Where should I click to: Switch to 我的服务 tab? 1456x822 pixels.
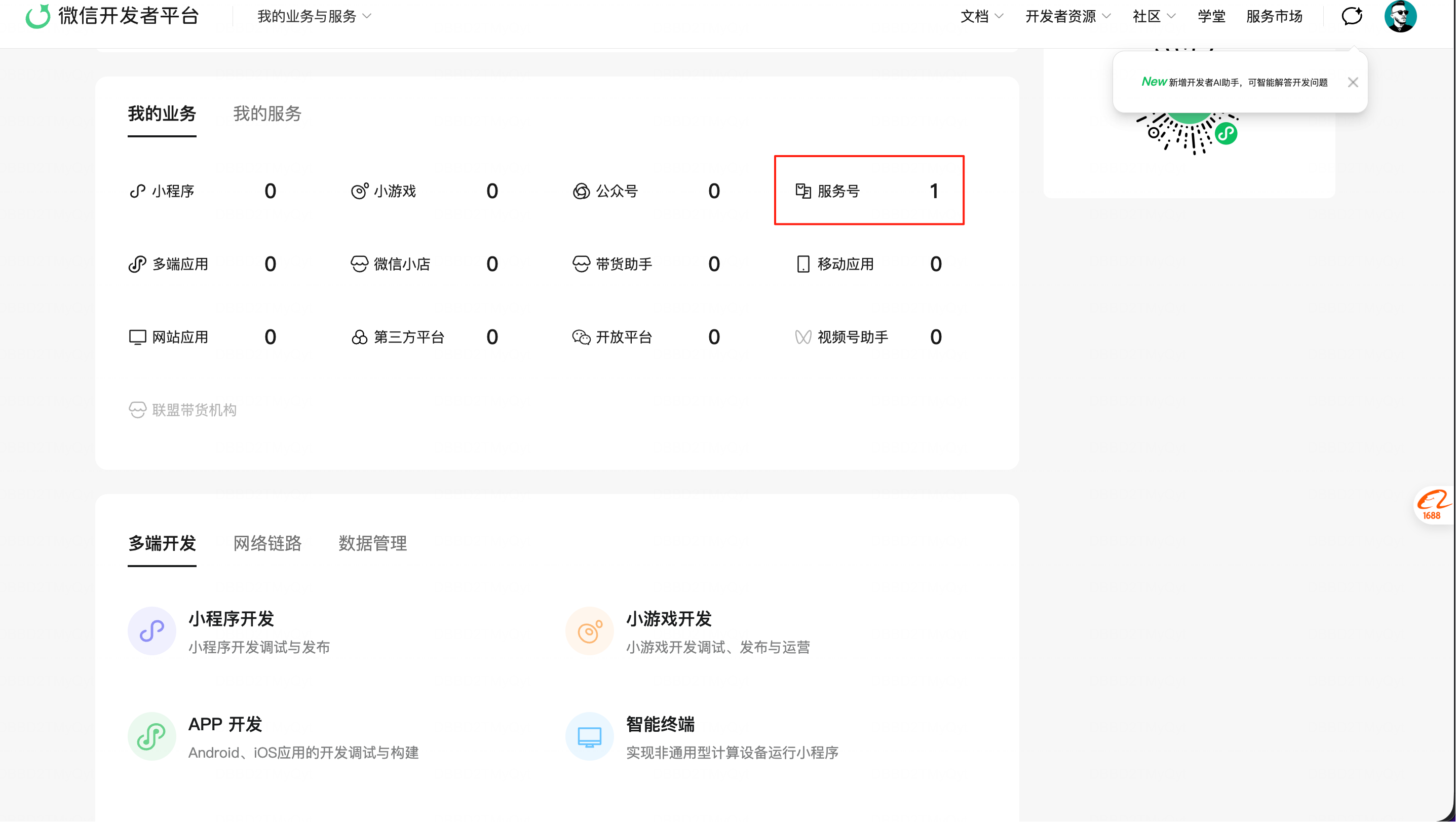(x=267, y=114)
